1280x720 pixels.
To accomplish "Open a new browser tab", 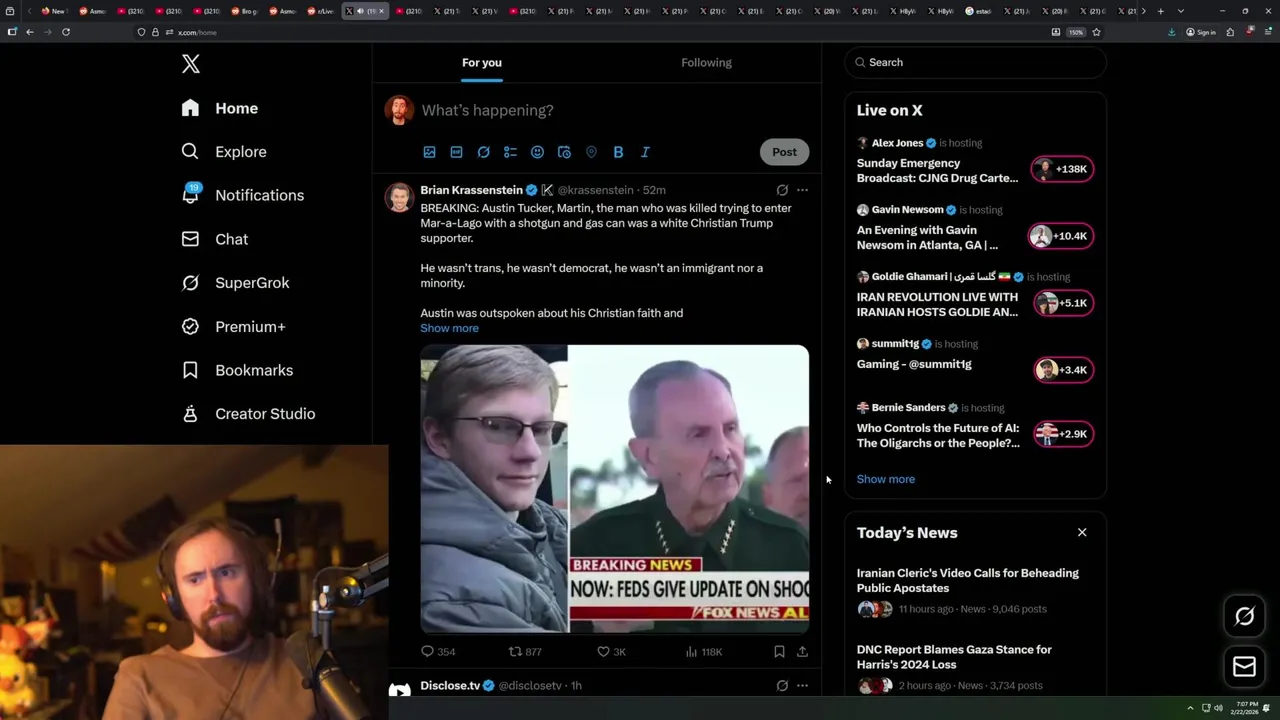I will tap(1160, 11).
